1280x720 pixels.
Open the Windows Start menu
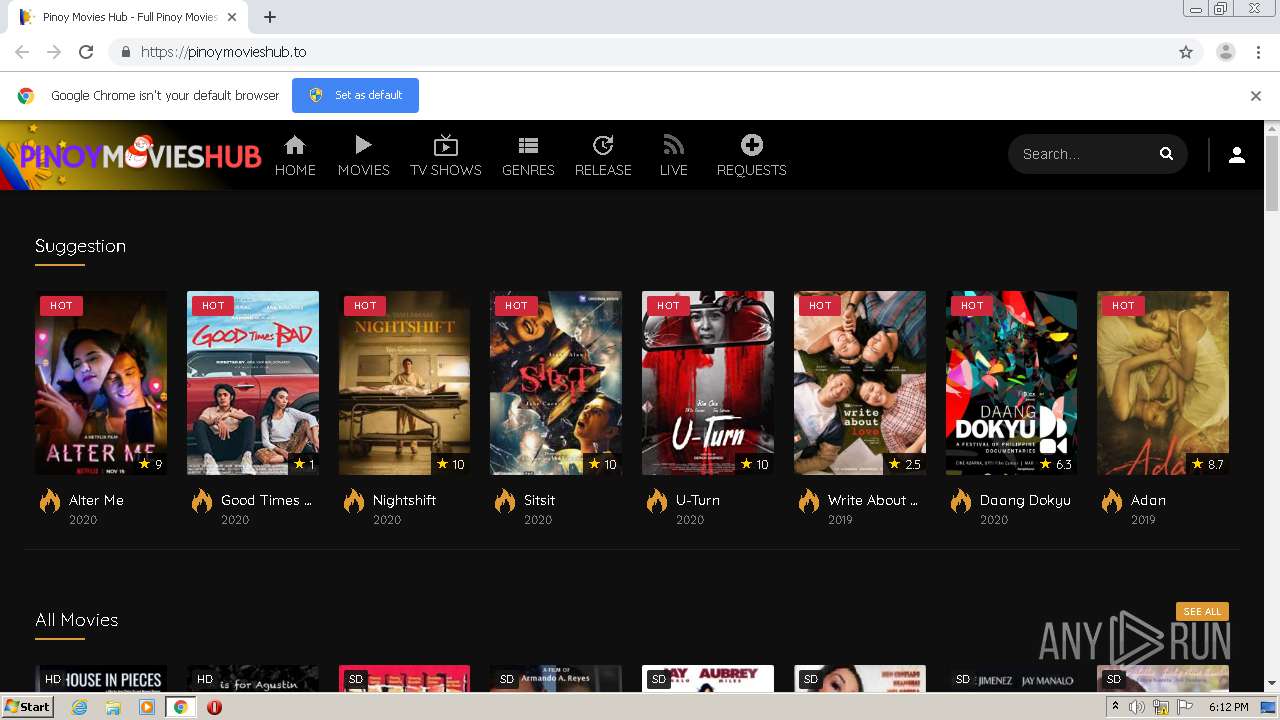[x=28, y=707]
